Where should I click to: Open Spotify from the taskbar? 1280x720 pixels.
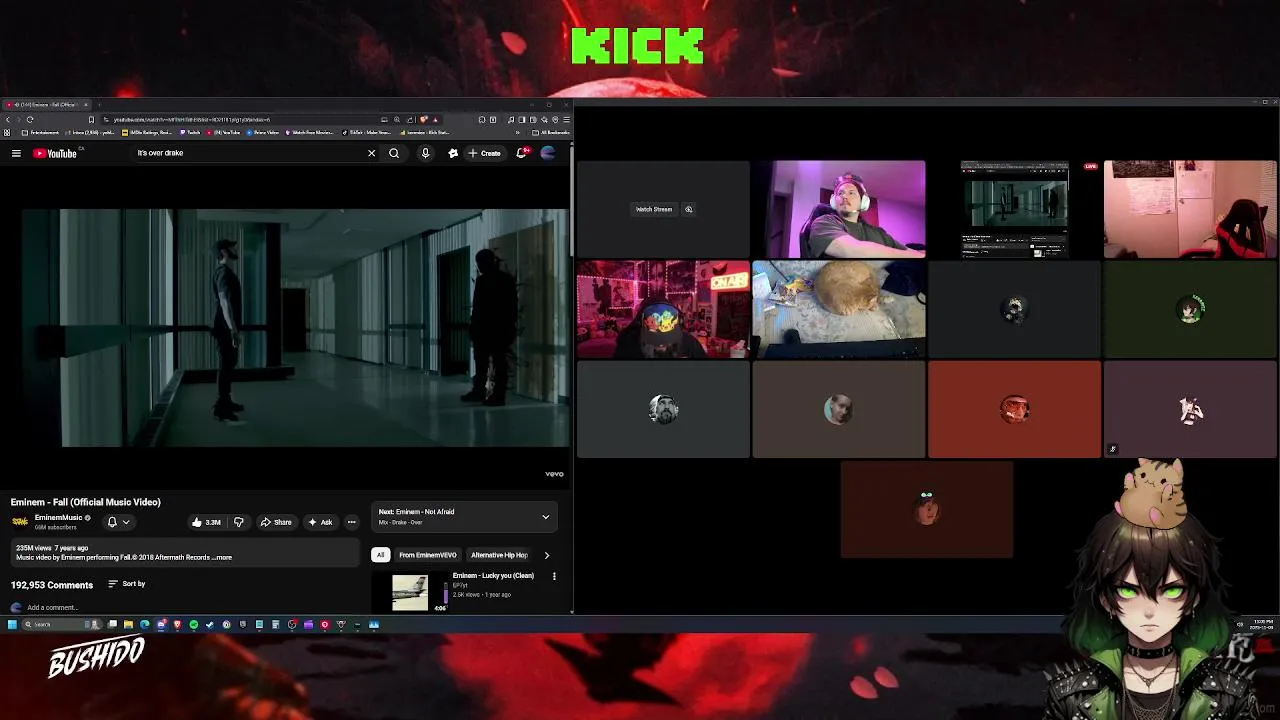pos(194,624)
